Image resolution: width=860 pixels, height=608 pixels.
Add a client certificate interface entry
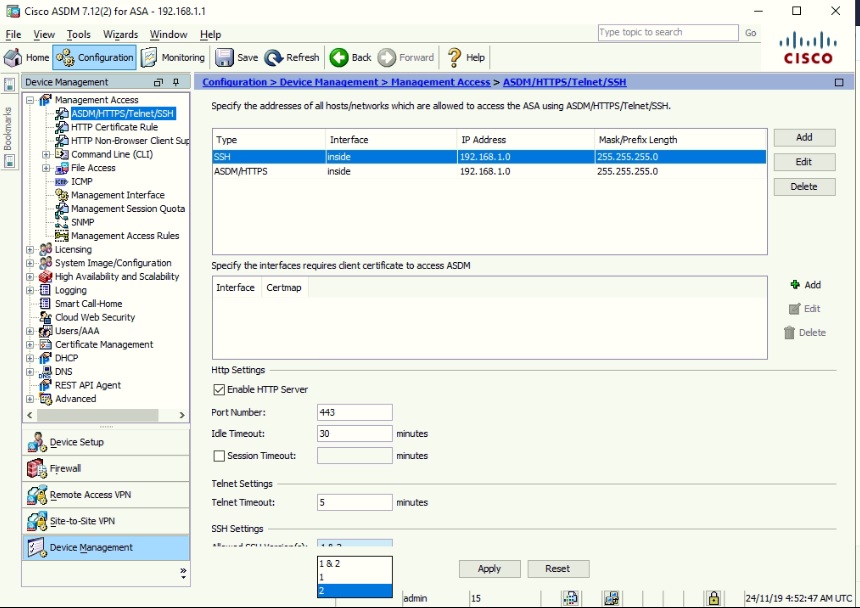click(805, 285)
